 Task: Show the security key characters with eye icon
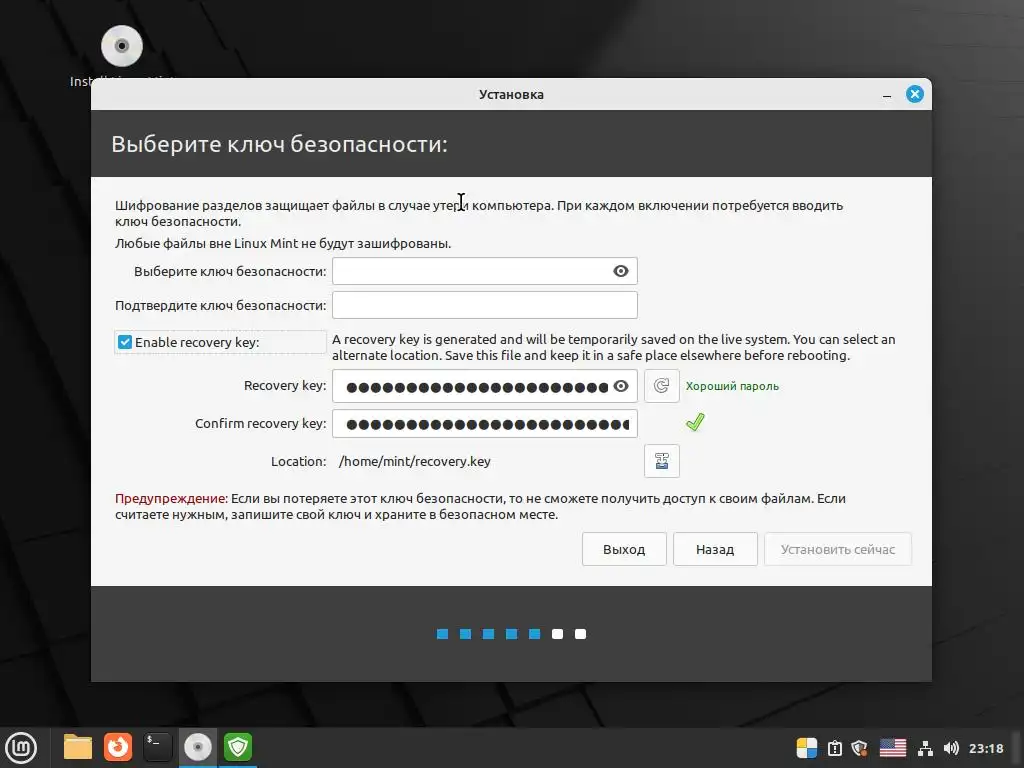click(620, 271)
